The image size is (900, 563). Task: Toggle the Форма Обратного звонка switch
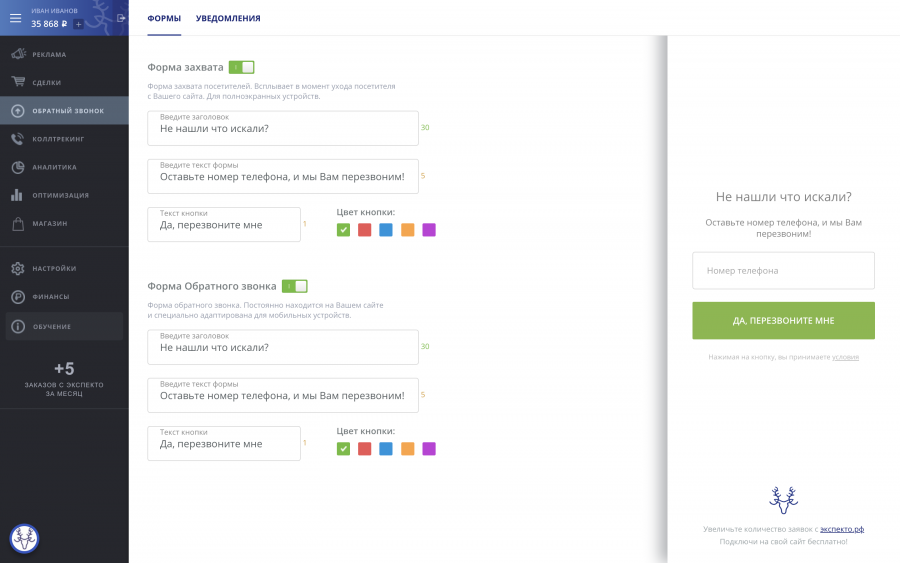click(x=294, y=286)
